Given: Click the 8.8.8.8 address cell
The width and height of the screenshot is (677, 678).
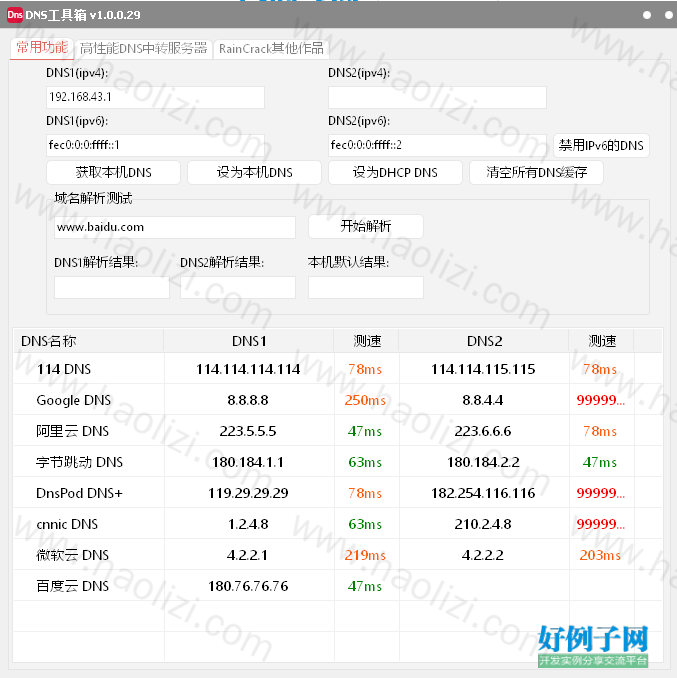Looking at the screenshot, I should click(x=248, y=400).
